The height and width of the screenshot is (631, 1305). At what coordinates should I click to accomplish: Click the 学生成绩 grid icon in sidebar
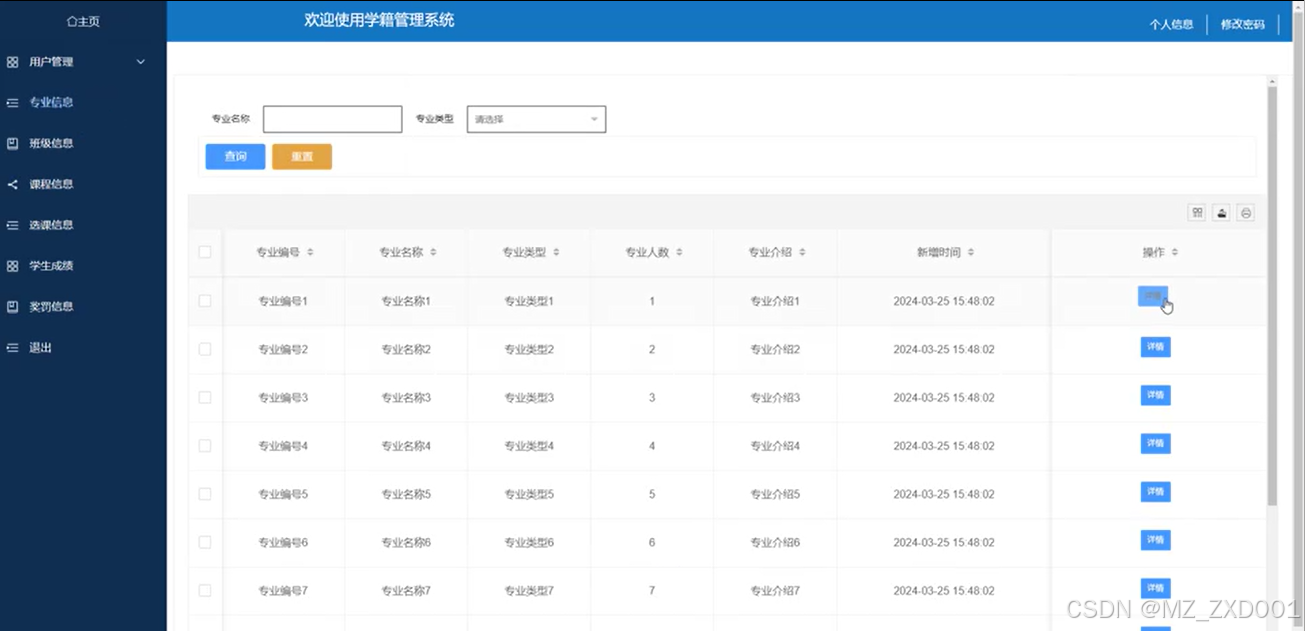pos(13,266)
